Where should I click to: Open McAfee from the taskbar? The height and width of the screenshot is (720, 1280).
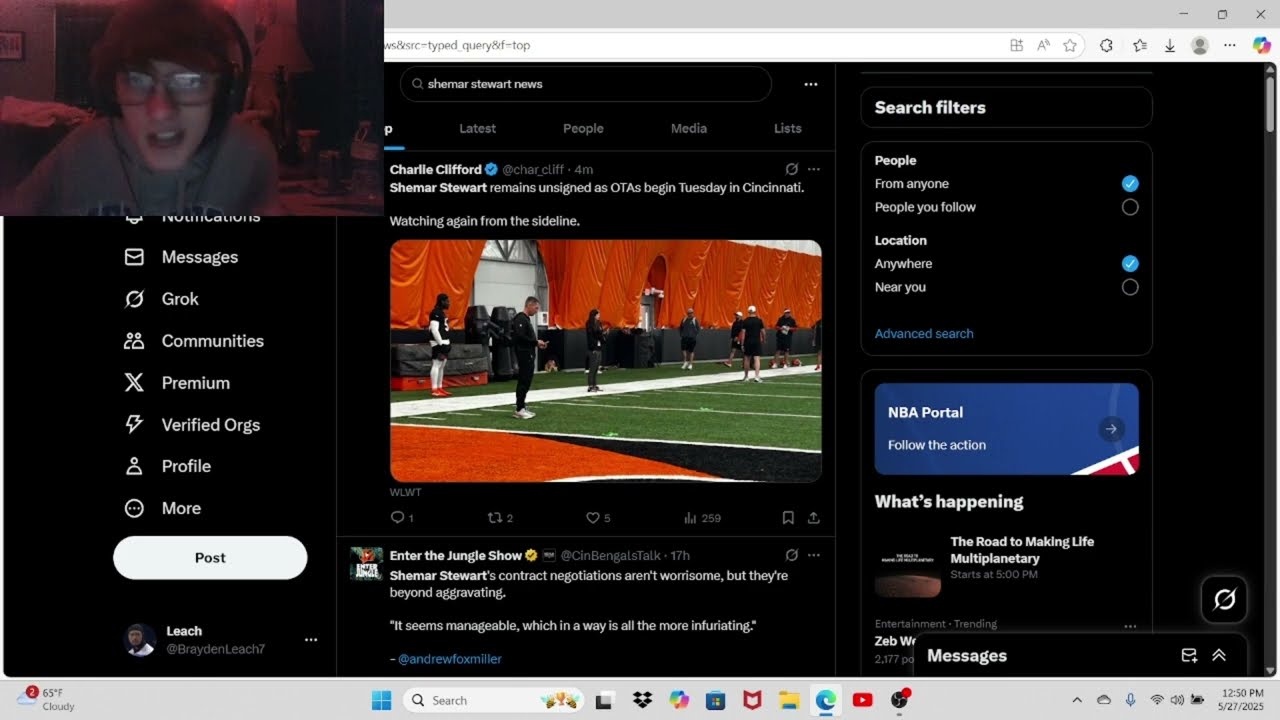752,700
